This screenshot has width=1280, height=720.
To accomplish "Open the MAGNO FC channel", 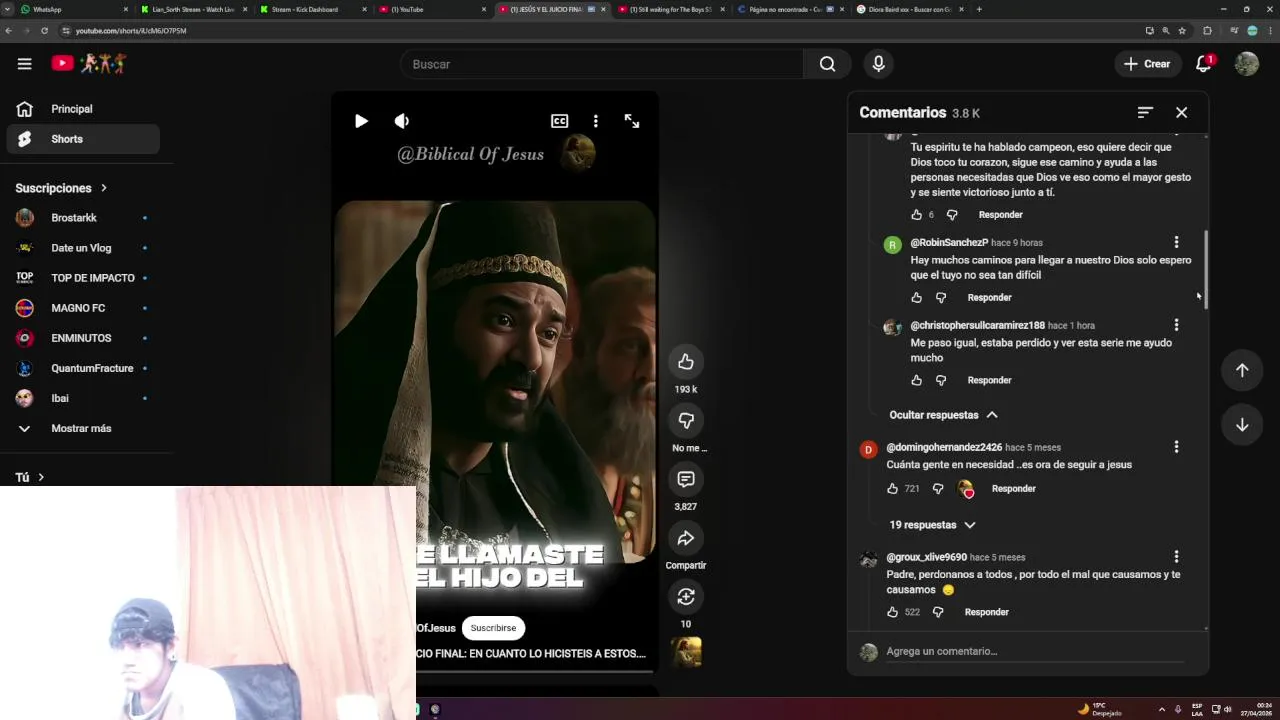I will pyautogui.click(x=83, y=308).
